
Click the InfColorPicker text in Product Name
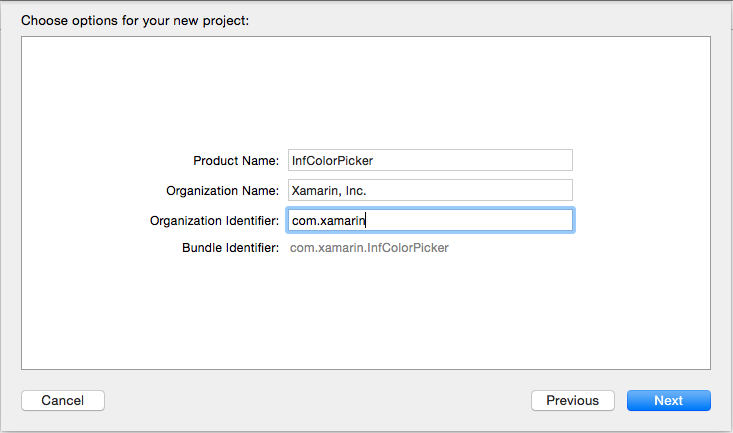click(x=332, y=161)
